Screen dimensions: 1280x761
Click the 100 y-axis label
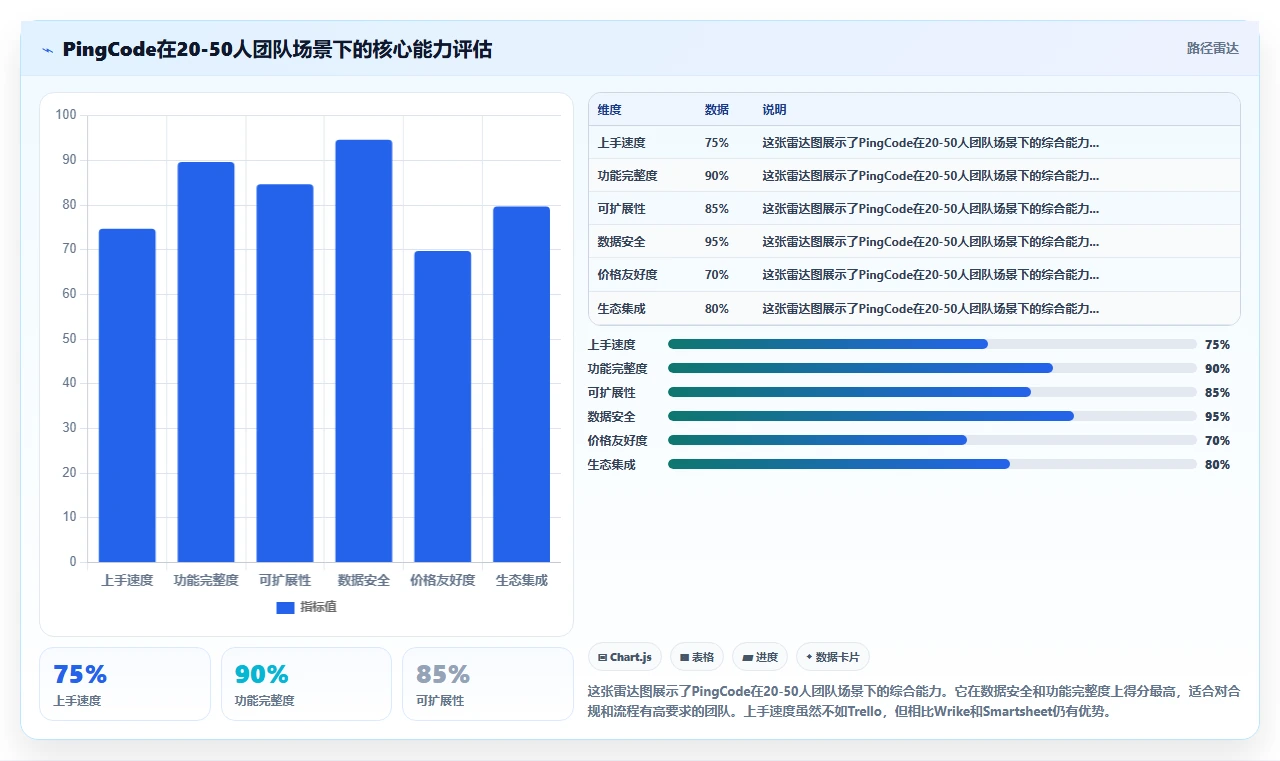[x=66, y=115]
